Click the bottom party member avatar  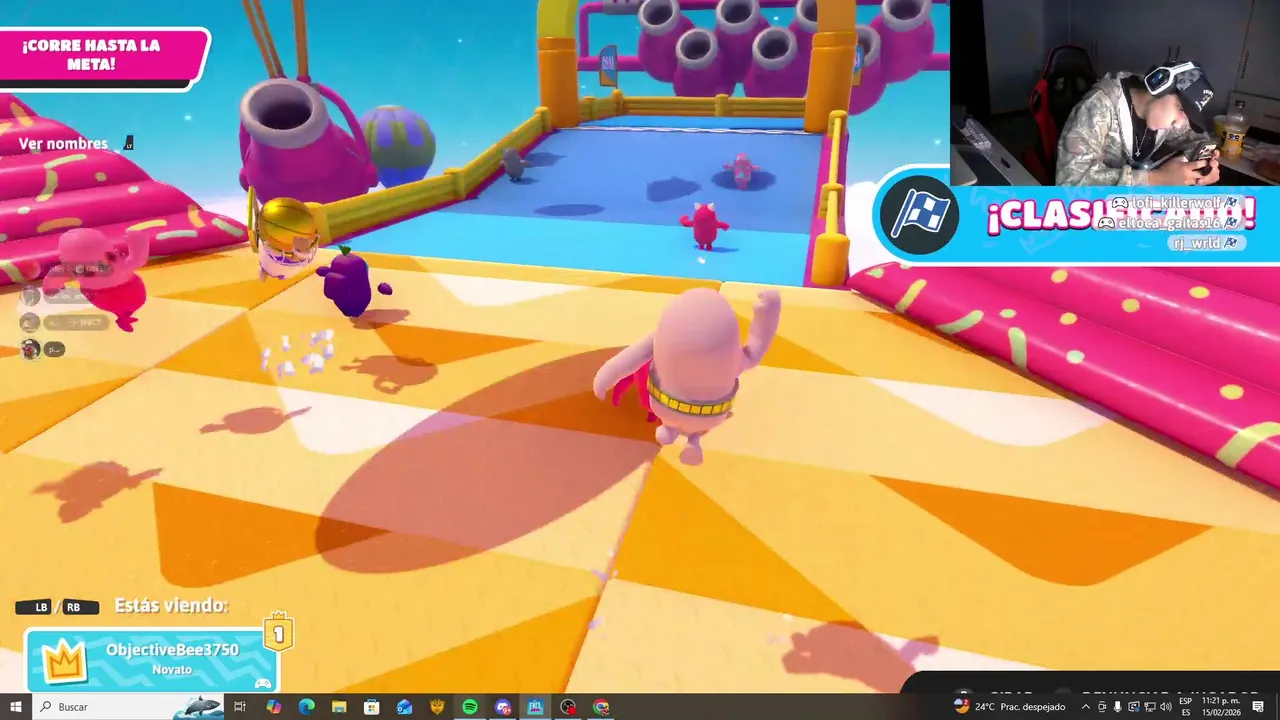tap(30, 349)
